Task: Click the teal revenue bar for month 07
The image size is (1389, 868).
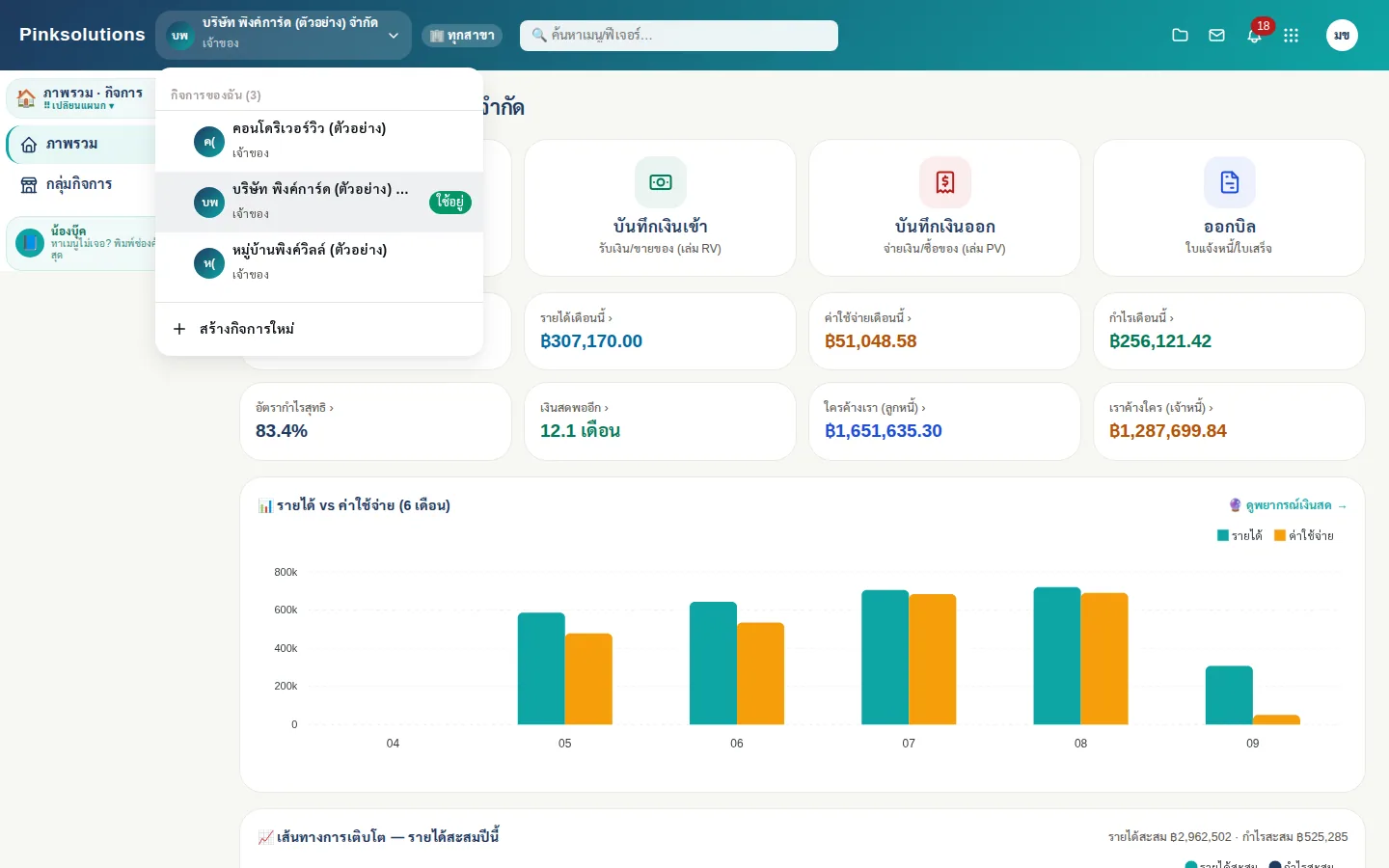Action: (x=885, y=657)
